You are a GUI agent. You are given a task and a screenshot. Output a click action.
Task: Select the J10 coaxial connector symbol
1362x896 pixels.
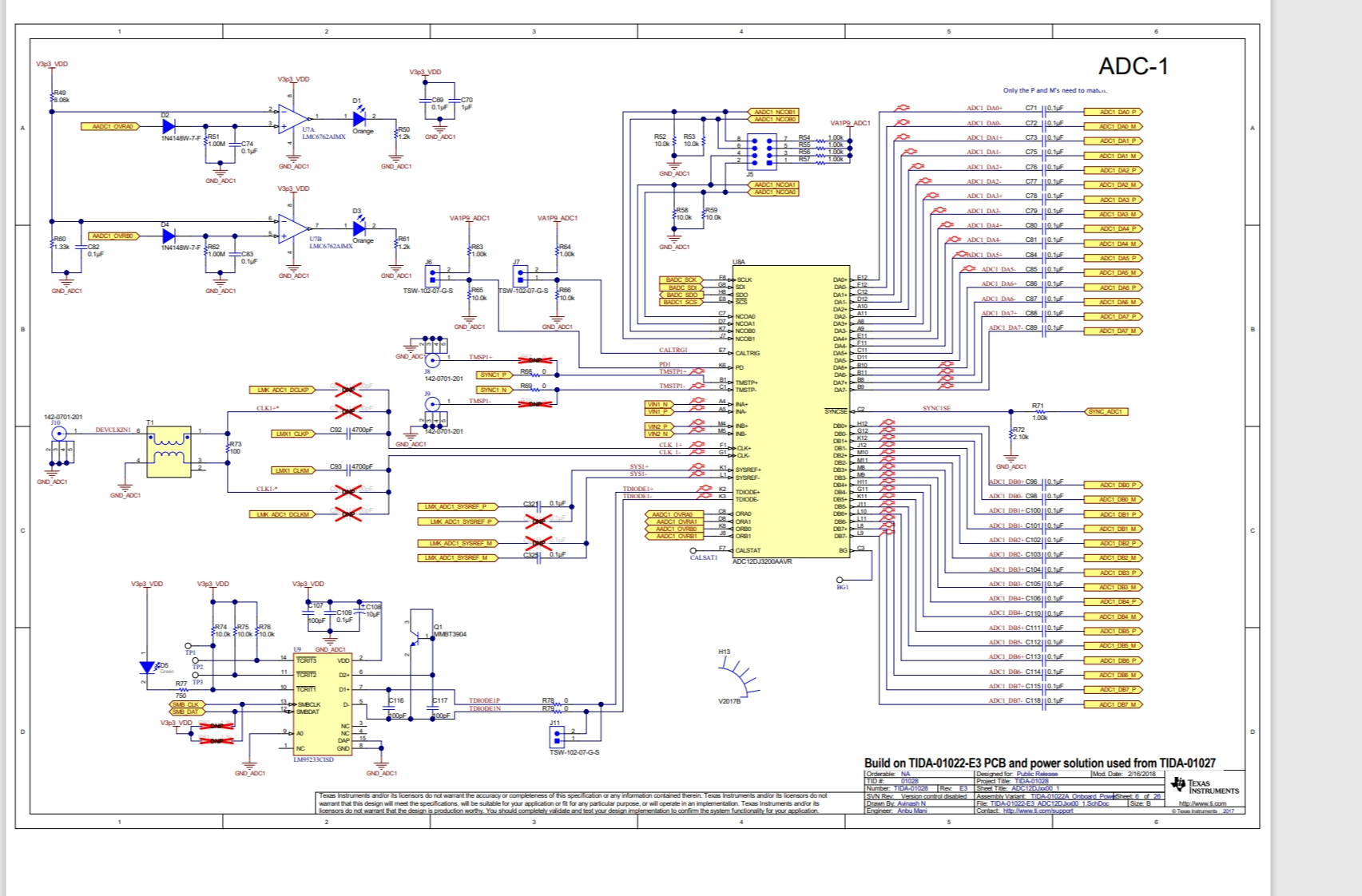[x=58, y=434]
